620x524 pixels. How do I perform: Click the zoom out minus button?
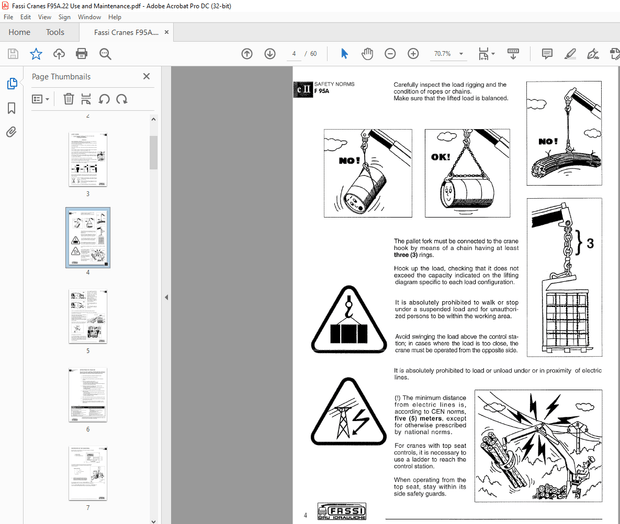[388, 53]
